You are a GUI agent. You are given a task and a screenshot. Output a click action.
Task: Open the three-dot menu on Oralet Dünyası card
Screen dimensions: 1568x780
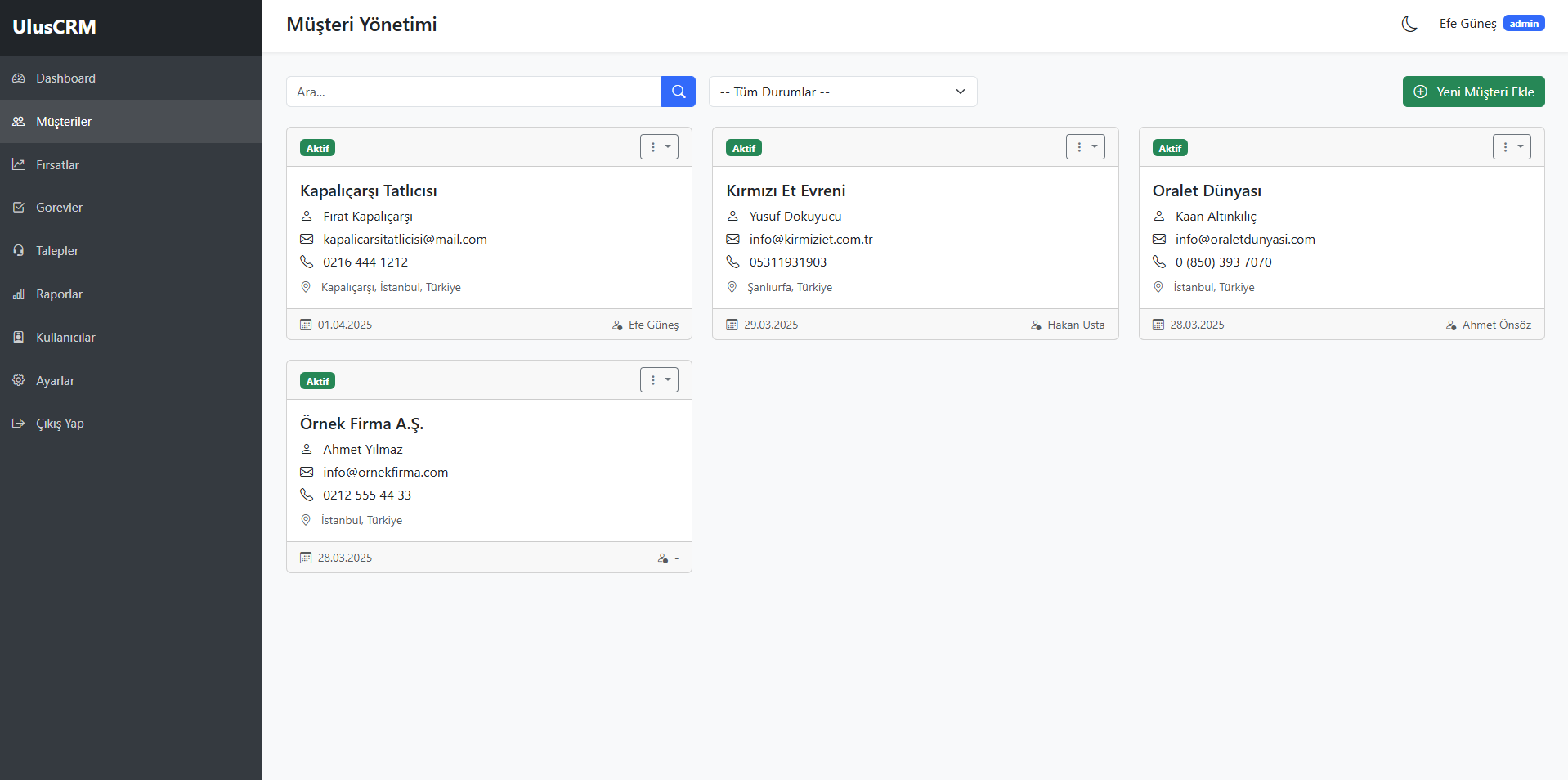tap(1511, 147)
